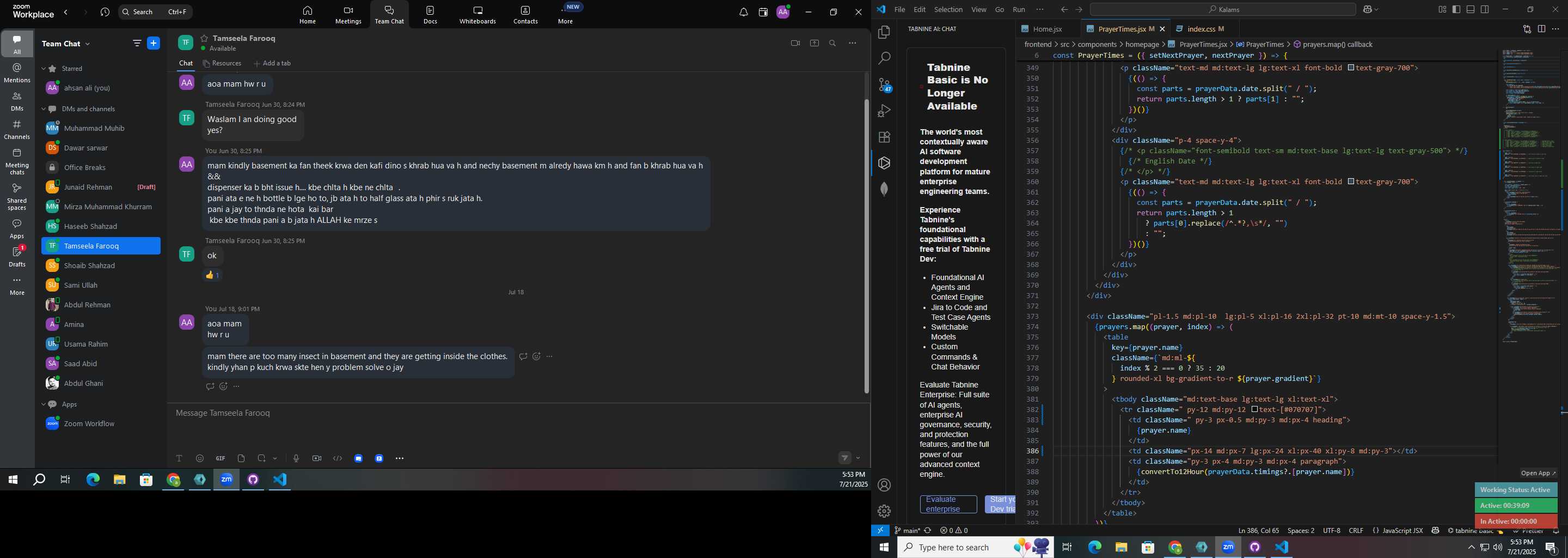Click the Evaluate enterprise button
Image resolution: width=1568 pixels, height=558 pixels.
[948, 504]
